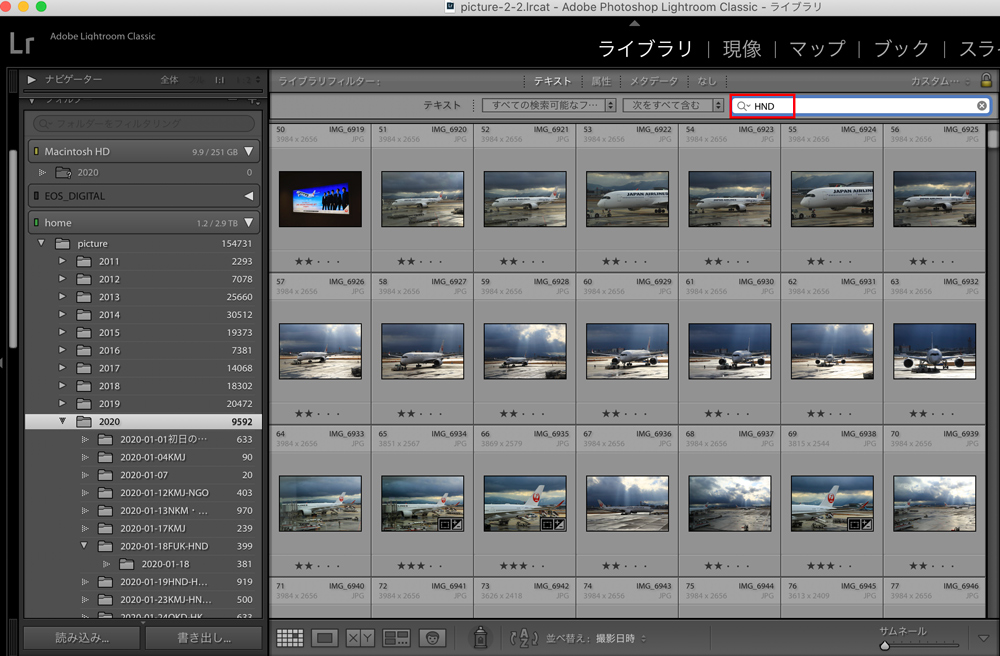Collapse the picture folder tree

41,243
